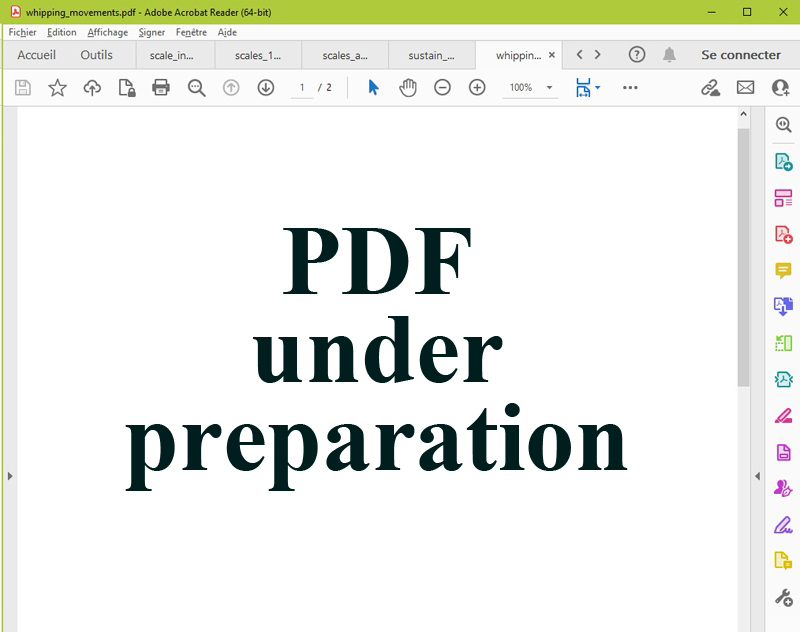
Task: Switch to the sustain_ document tab
Action: [431, 55]
